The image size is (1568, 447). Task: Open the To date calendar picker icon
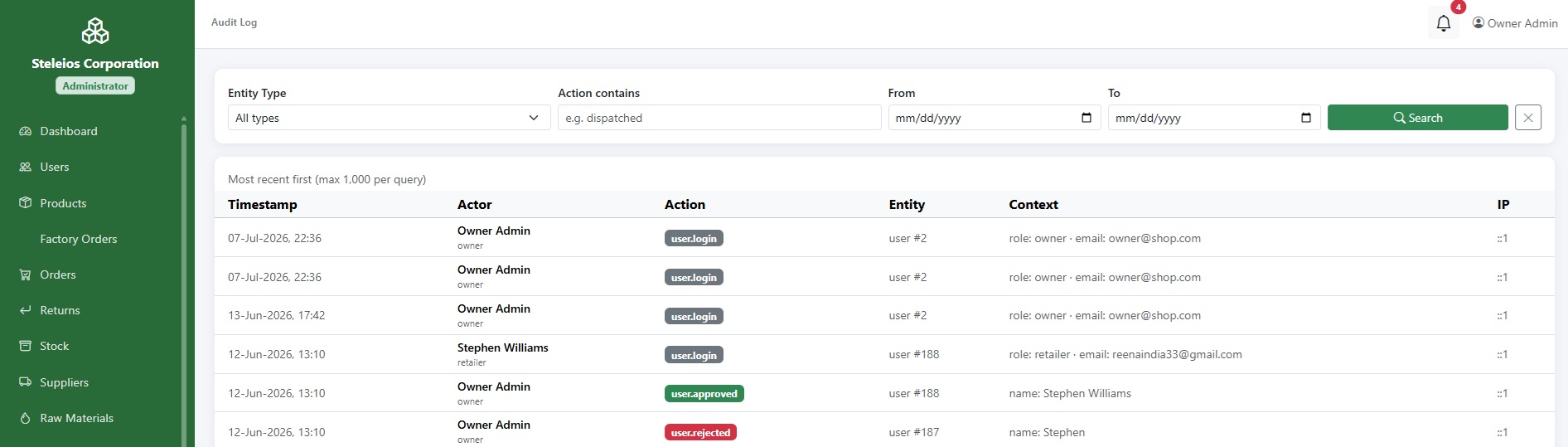1305,118
